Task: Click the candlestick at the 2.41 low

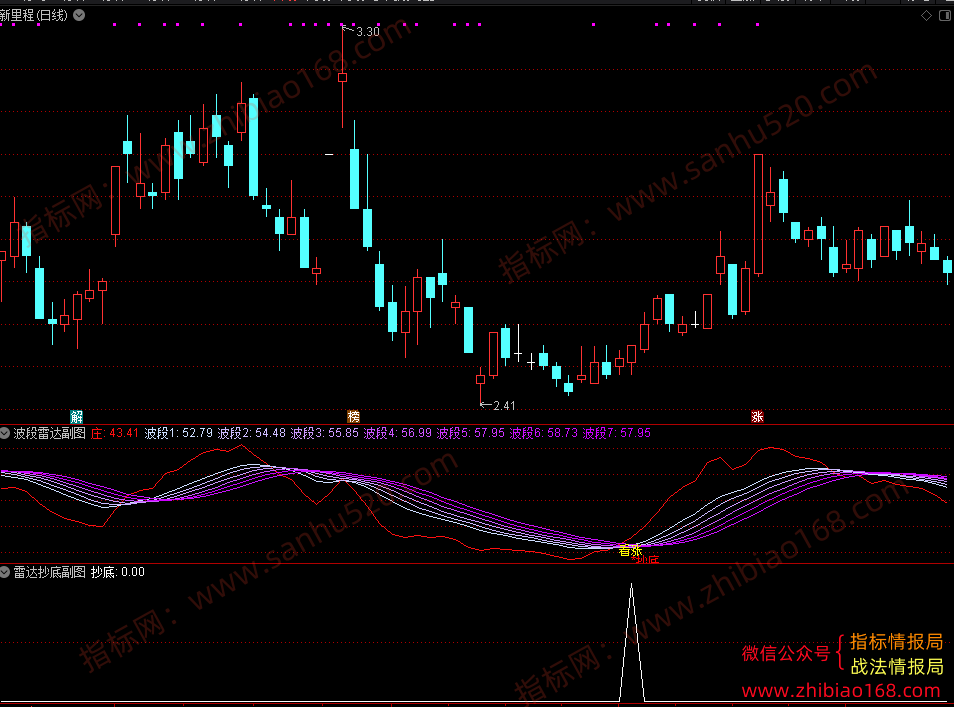Action: point(481,380)
